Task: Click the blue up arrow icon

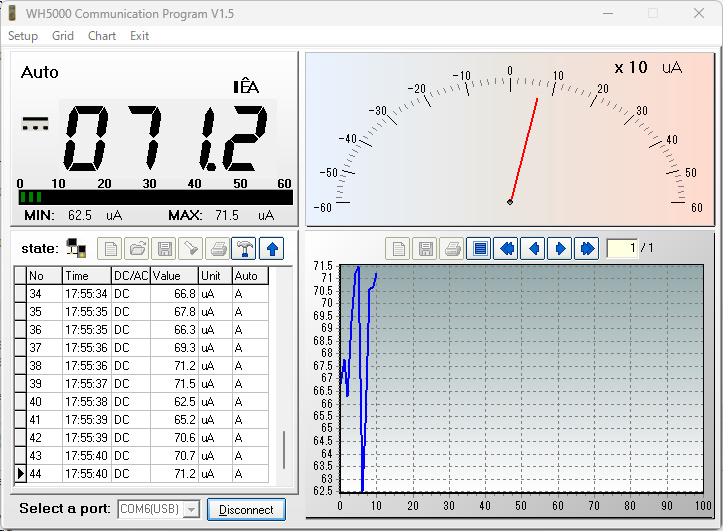Action: 271,248
